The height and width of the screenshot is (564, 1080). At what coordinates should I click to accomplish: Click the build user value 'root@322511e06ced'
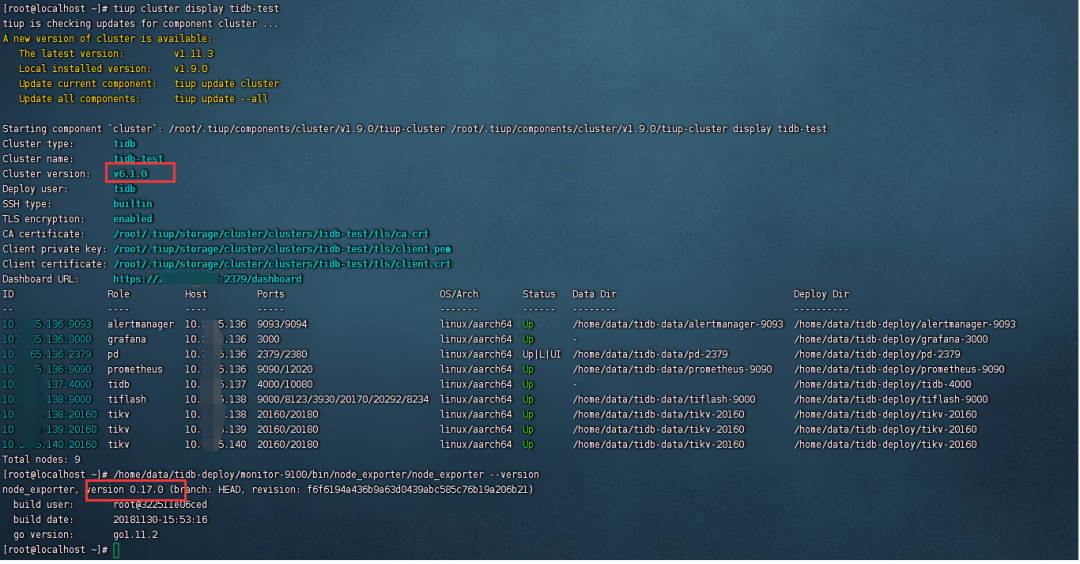click(x=160, y=505)
